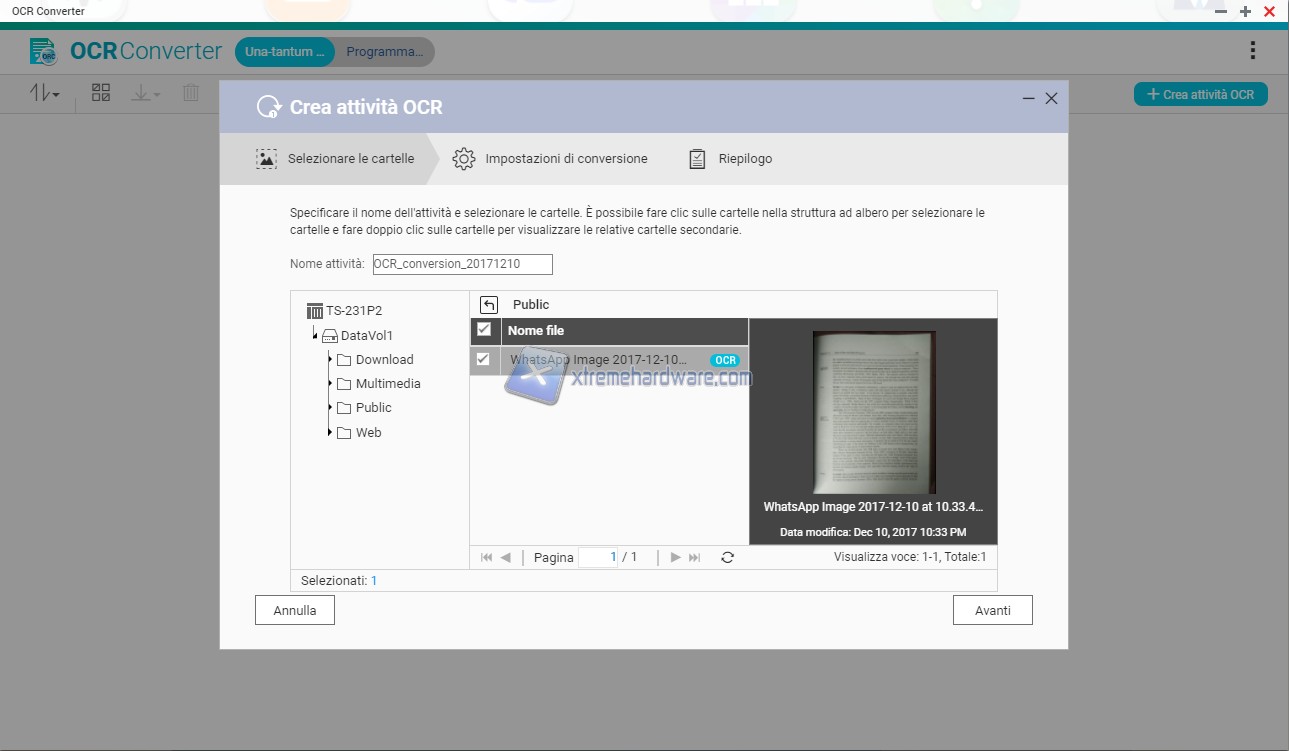Click the refresh icon in the pagination bar
Viewport: 1289px width, 751px height.
[727, 558]
